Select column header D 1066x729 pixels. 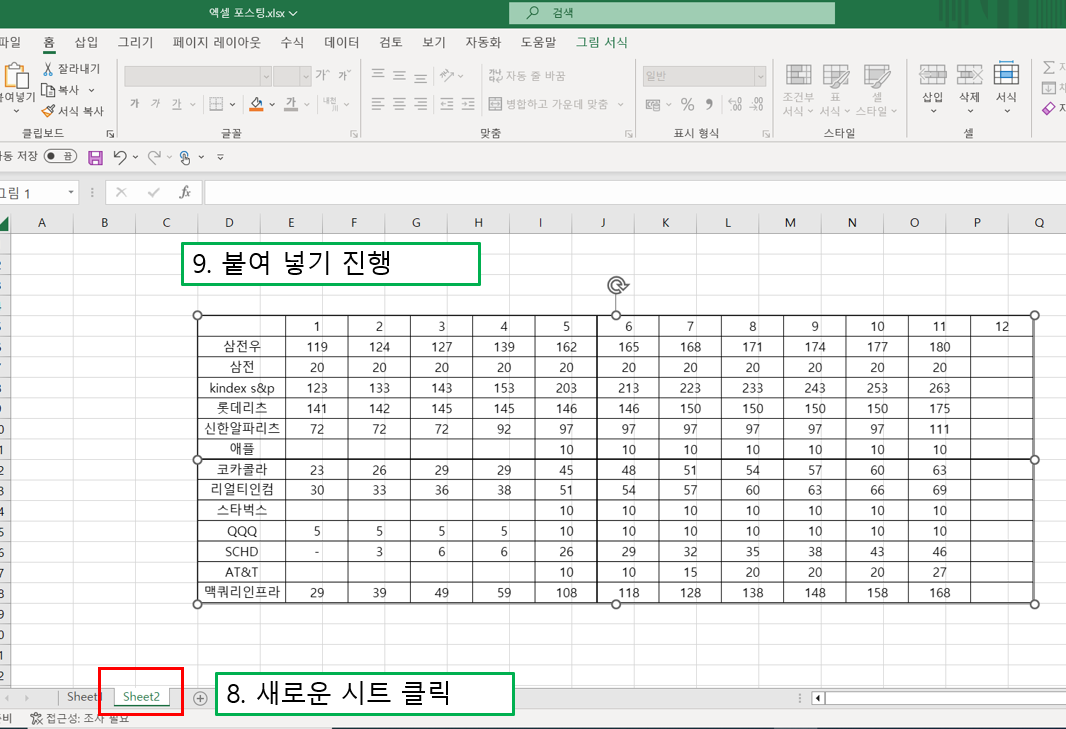(x=229, y=222)
